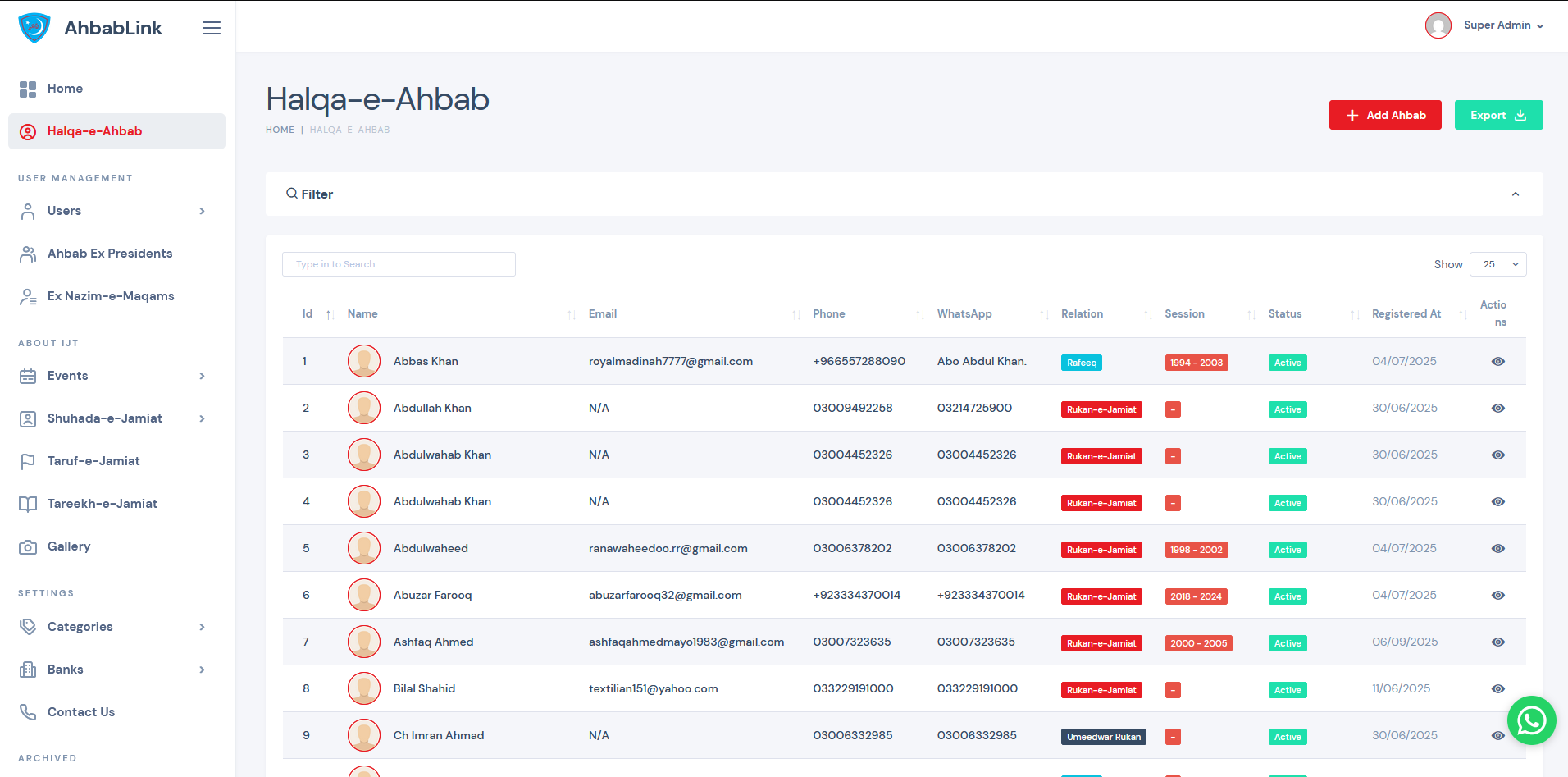Click the Type in to Search field
Screen dimensions: 1568x777
[x=399, y=264]
